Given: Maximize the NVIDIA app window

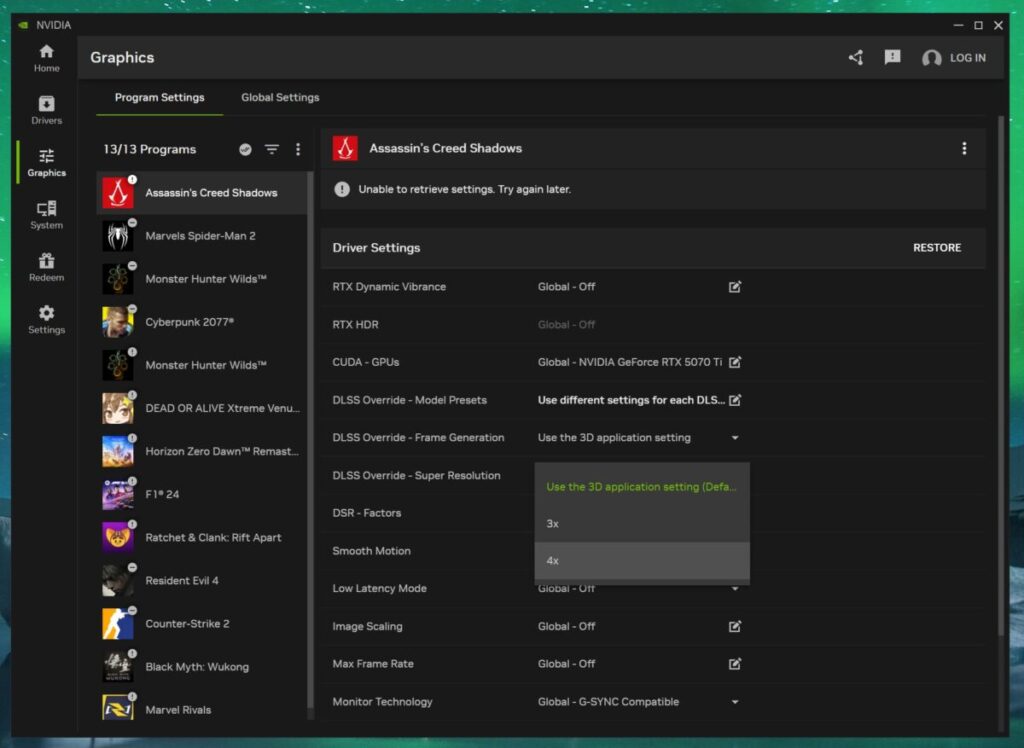Looking at the screenshot, I should point(978,25).
